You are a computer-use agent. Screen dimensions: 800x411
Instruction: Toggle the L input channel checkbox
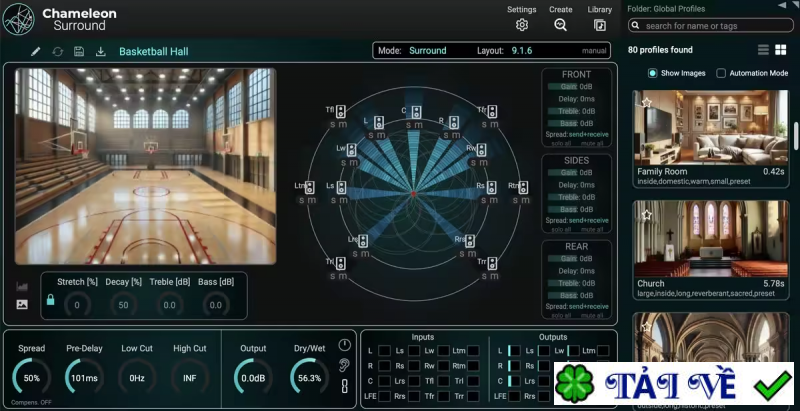click(x=384, y=351)
